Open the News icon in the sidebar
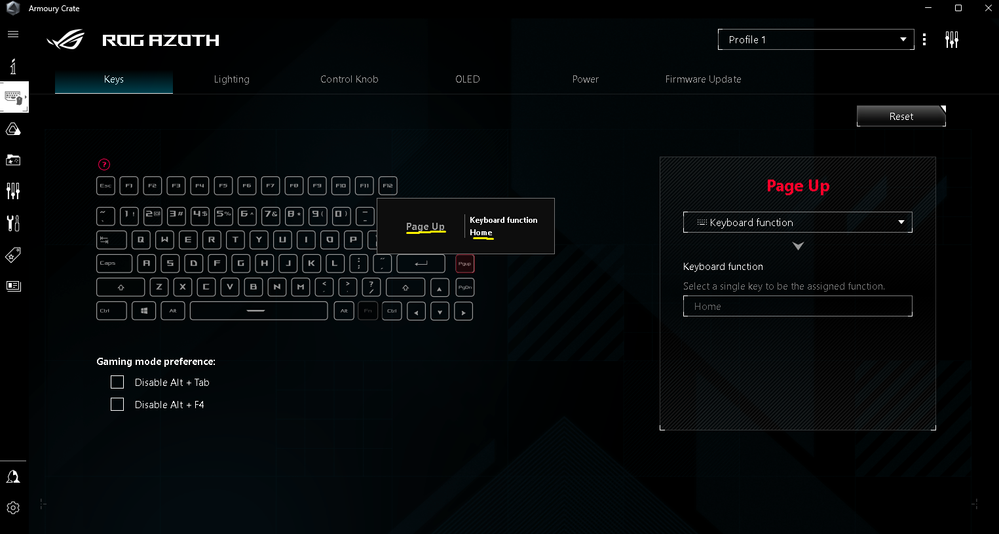 (x=13, y=286)
